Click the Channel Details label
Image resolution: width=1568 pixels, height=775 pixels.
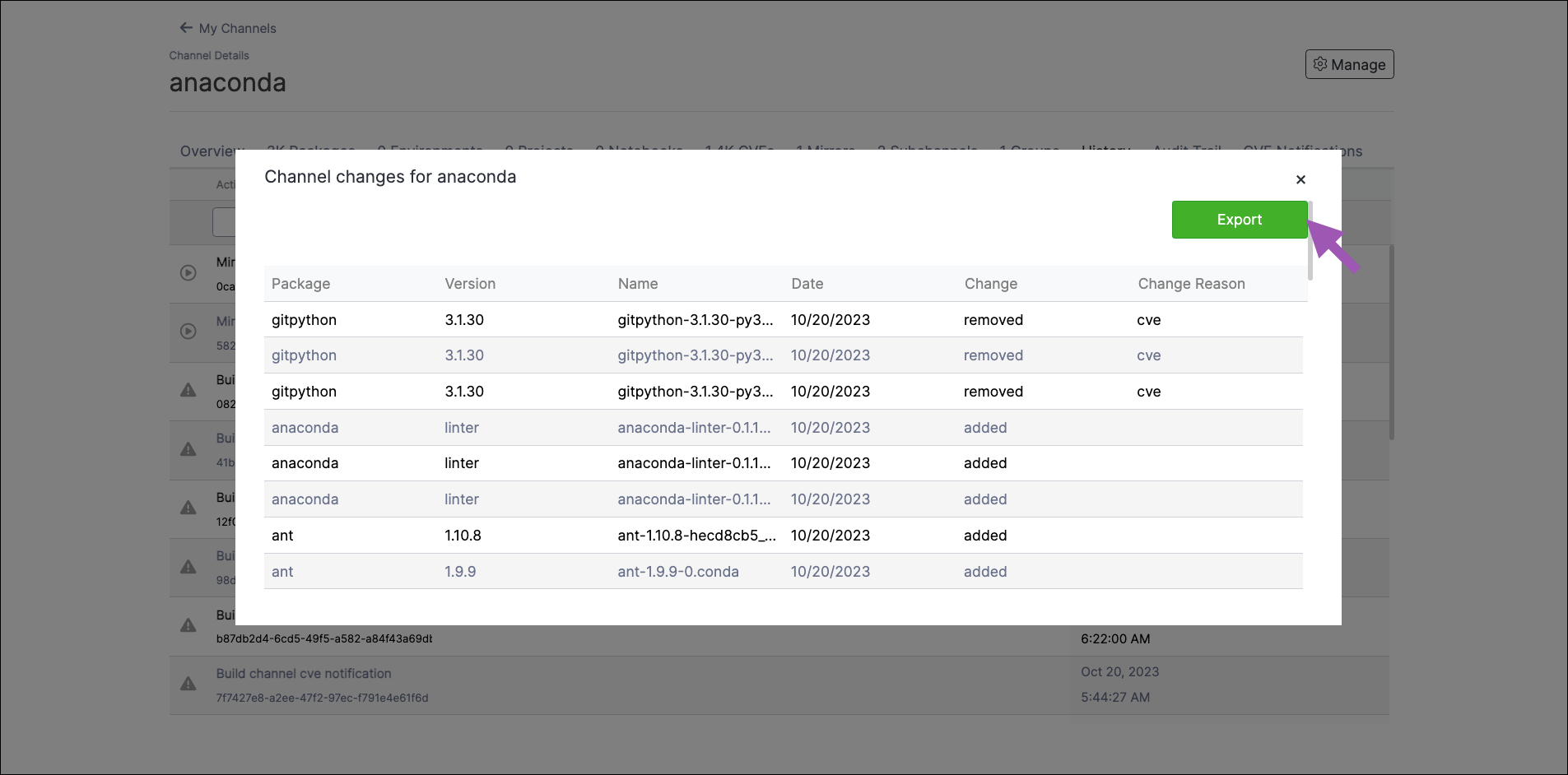(x=209, y=55)
